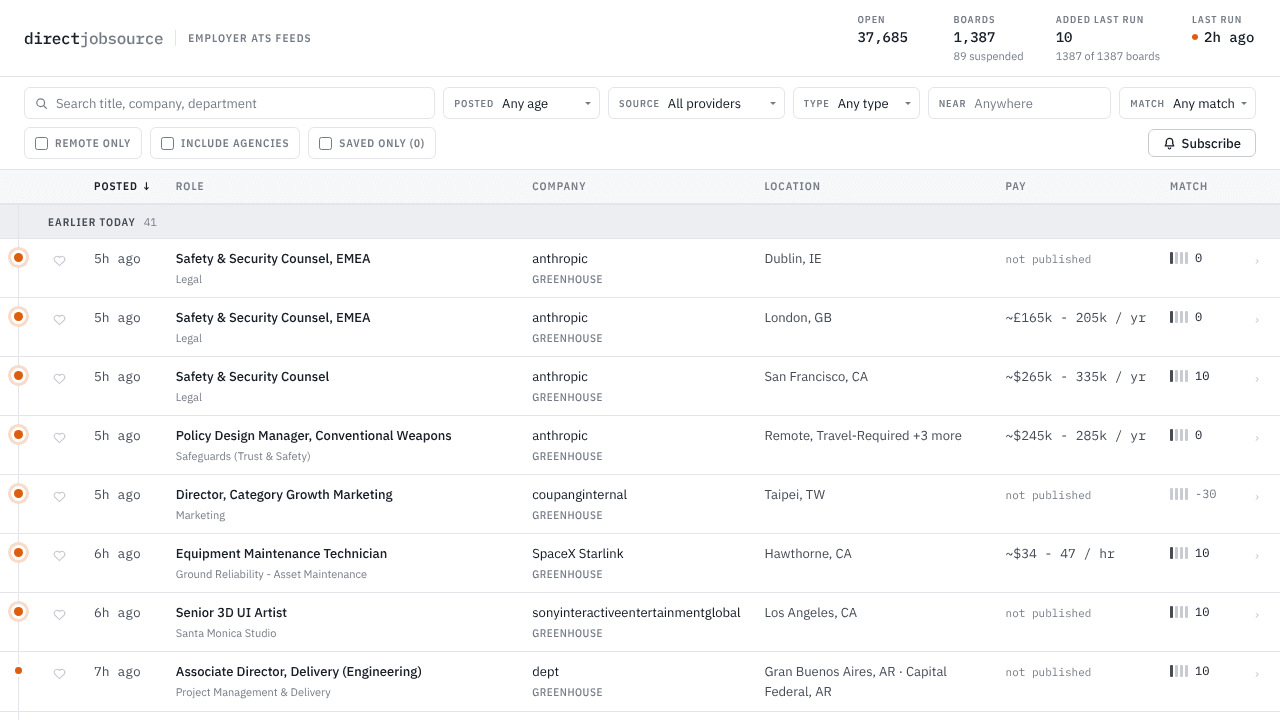The image size is (1280, 720).
Task: Open the Equipment Maintenance Technician listing
Action: point(281,554)
